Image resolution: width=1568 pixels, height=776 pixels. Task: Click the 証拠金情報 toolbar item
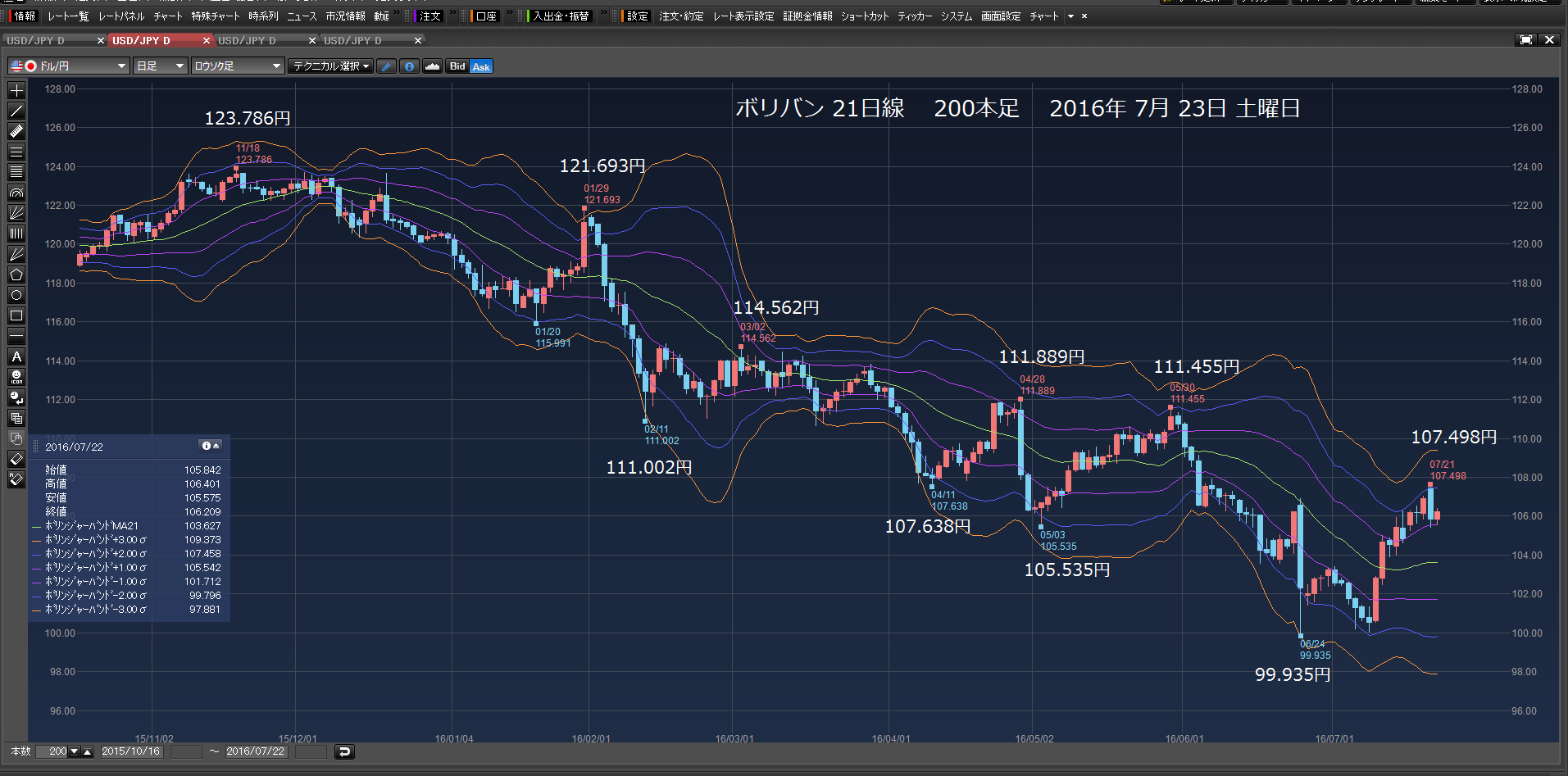[807, 16]
